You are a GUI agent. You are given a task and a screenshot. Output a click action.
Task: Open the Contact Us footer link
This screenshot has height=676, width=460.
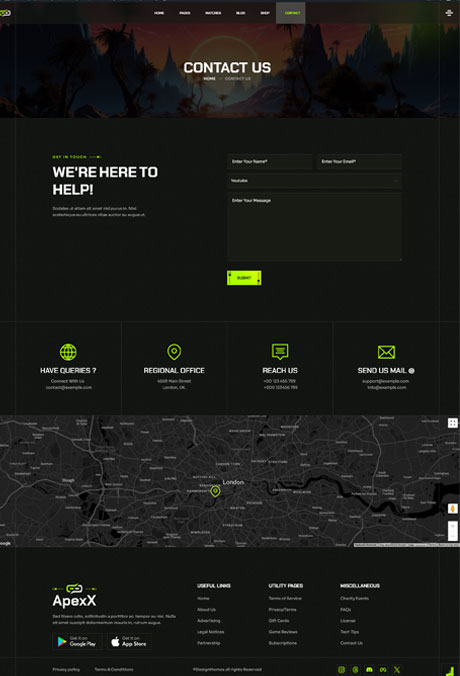tap(351, 643)
